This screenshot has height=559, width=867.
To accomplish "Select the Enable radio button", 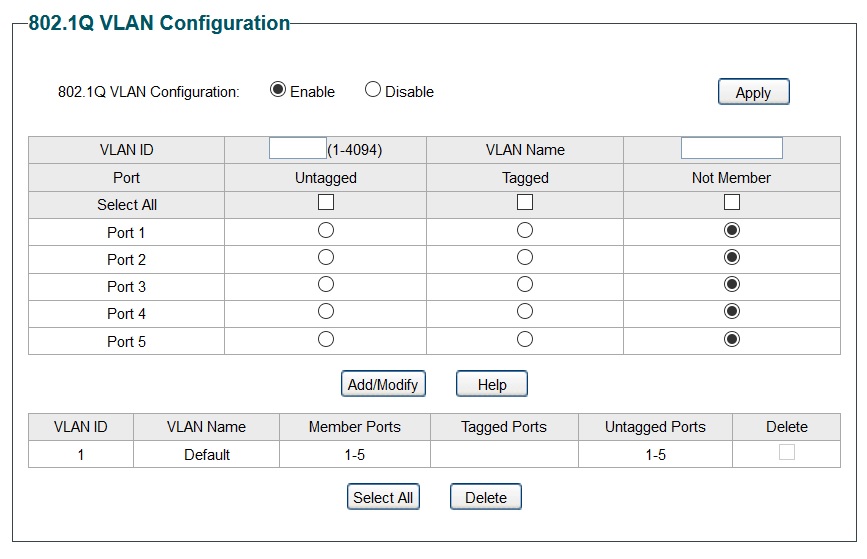I will coord(278,90).
